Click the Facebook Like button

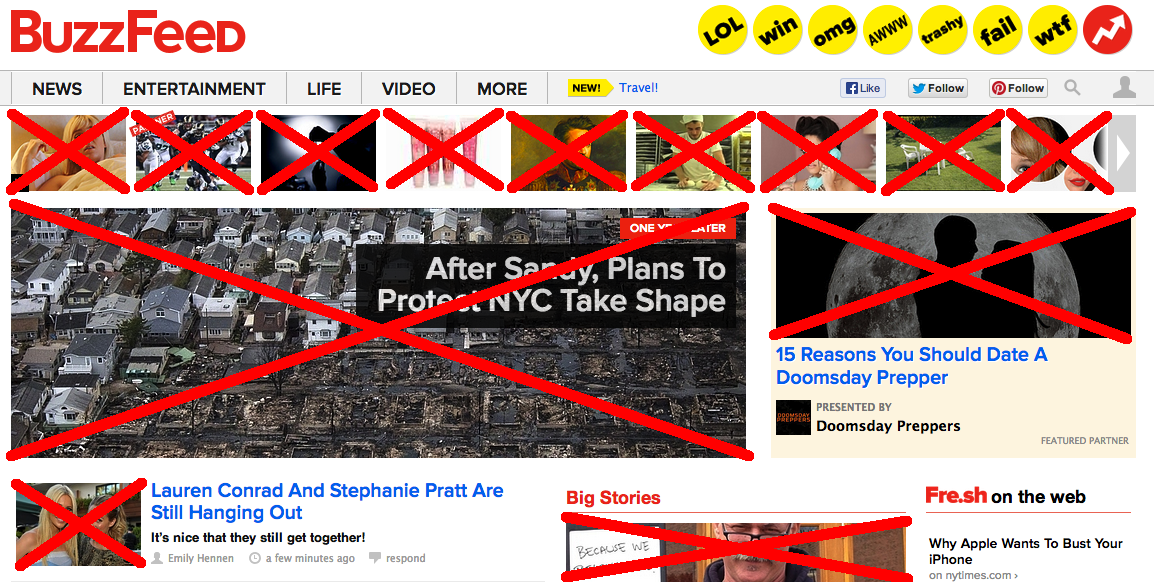coord(863,88)
